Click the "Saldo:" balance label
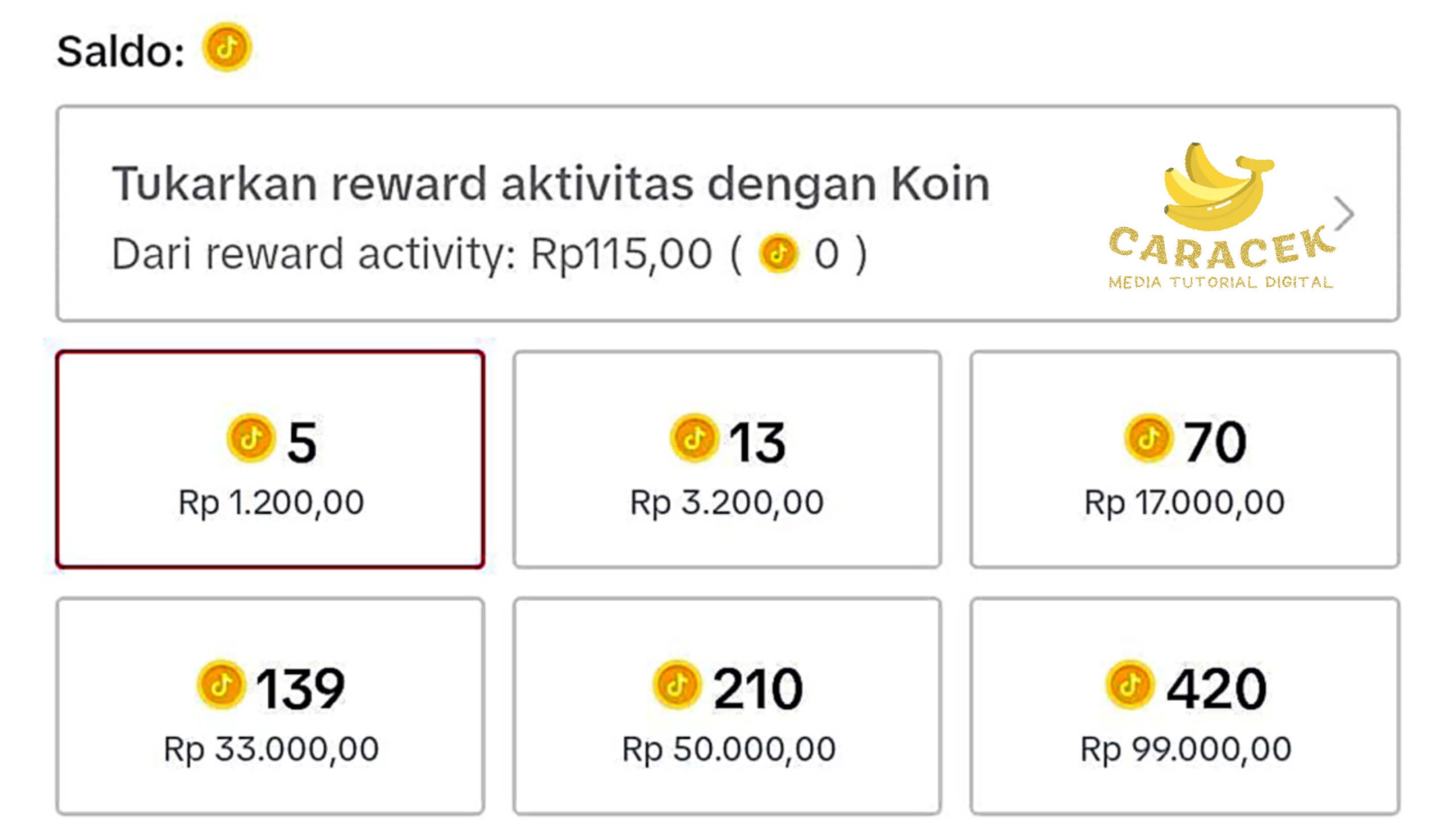1456x819 pixels. tap(121, 52)
